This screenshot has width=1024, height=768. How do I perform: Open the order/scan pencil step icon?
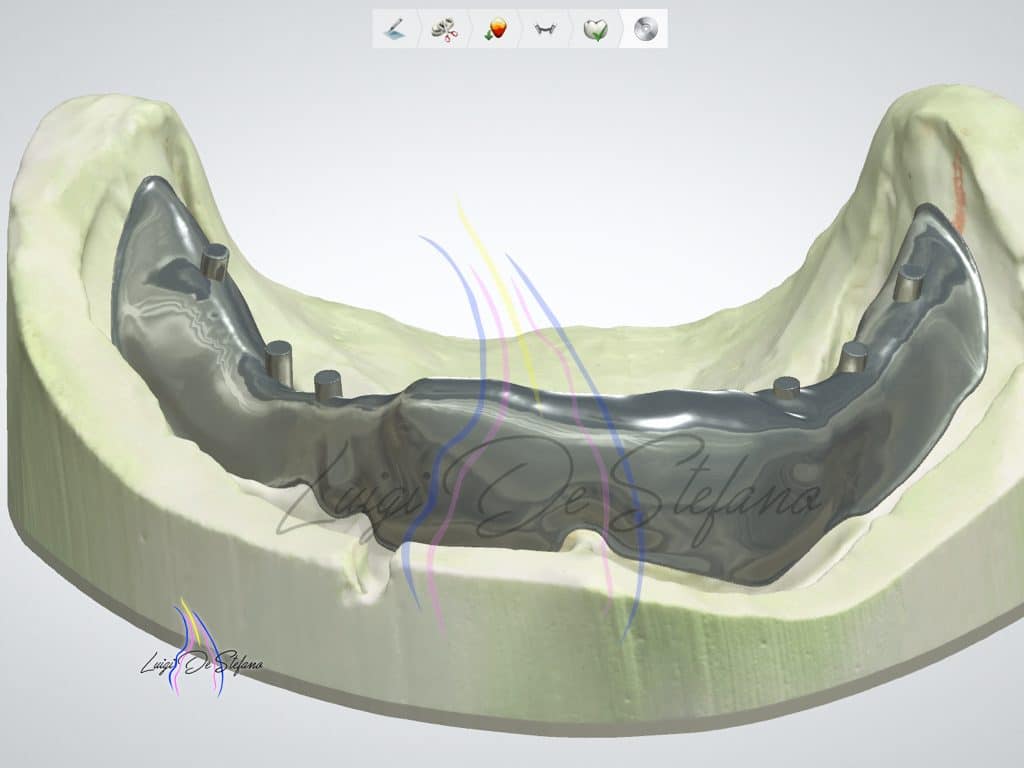click(x=393, y=29)
